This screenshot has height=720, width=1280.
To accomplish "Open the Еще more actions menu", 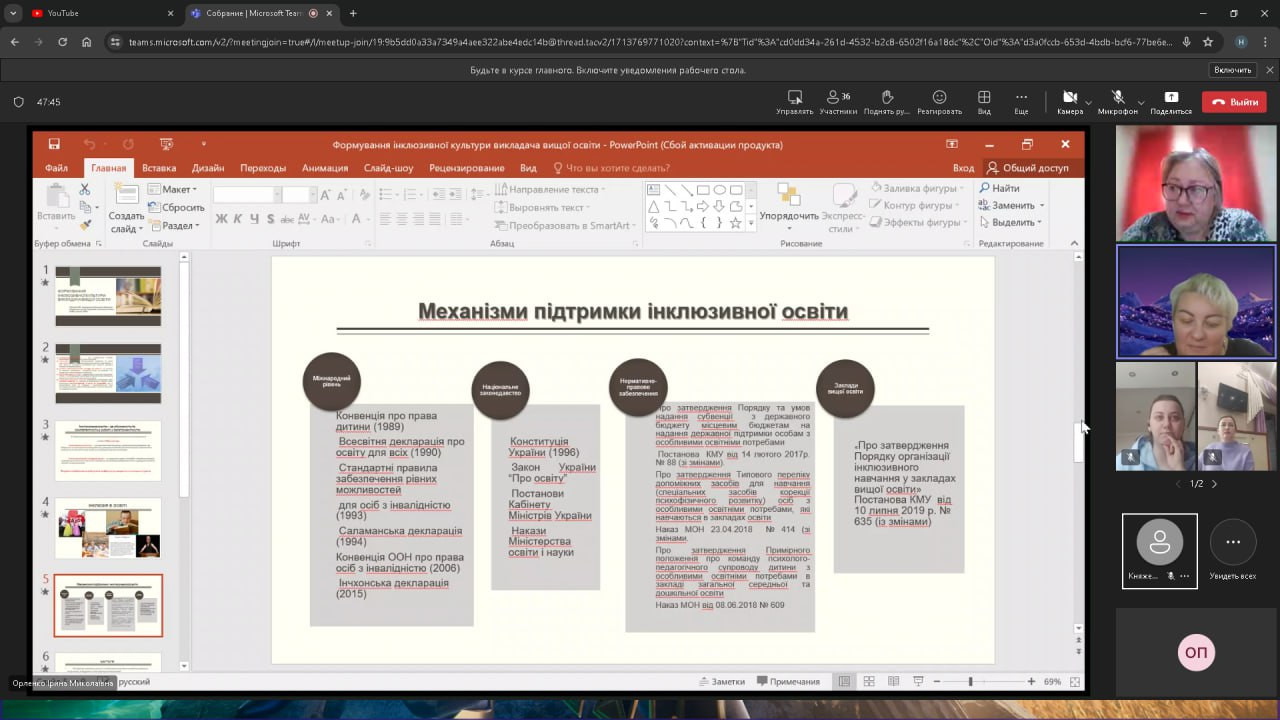I will (1021, 101).
